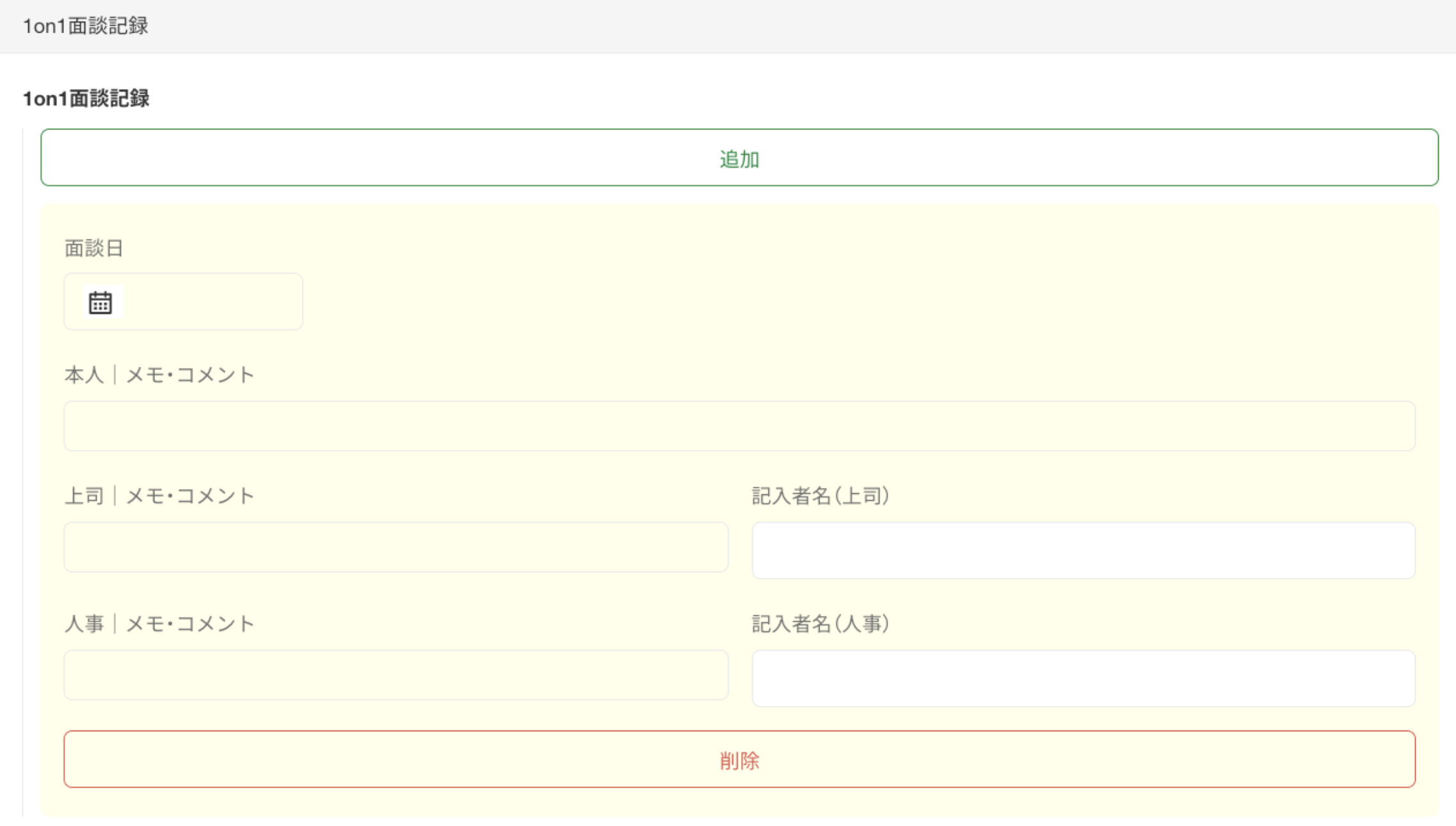1456x826 pixels.
Task: Click the 記入者名(上司) label text
Action: (820, 496)
